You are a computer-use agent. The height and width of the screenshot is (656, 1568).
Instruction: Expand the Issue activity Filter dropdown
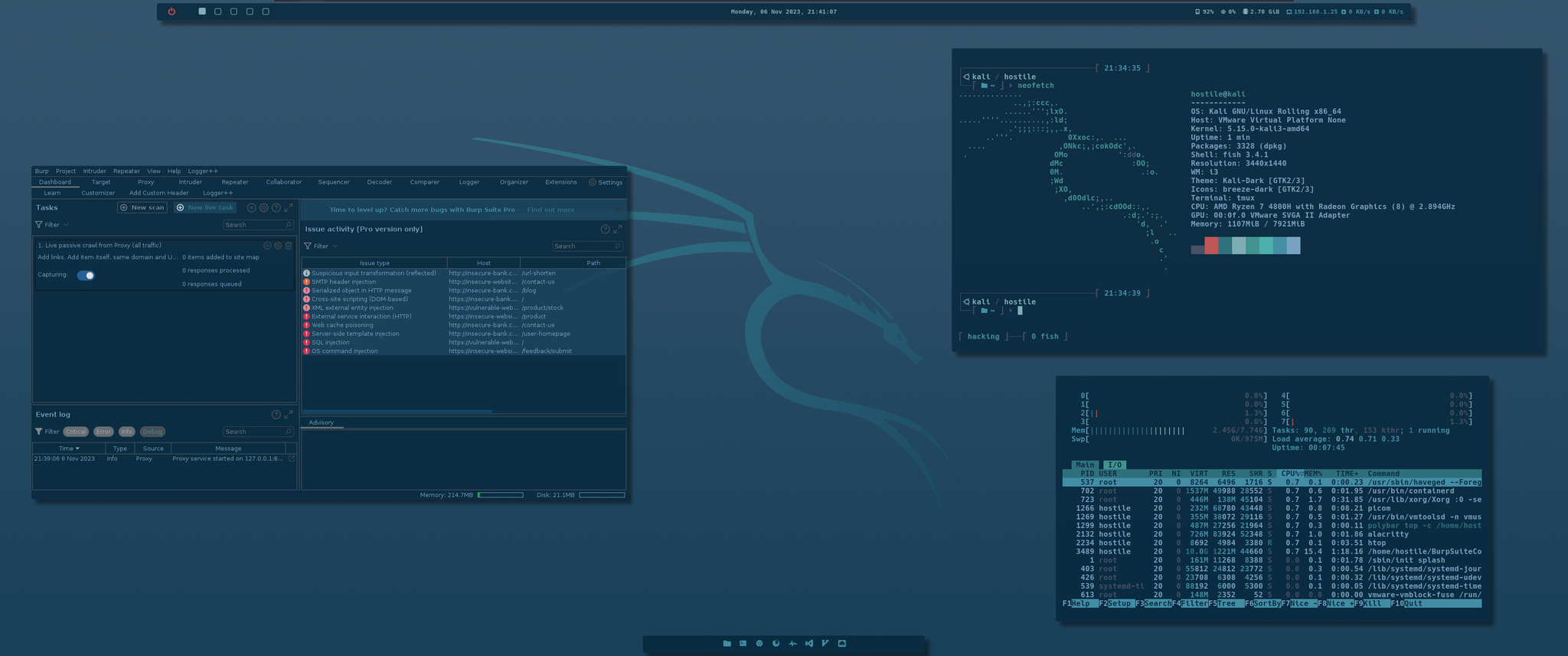pos(321,246)
